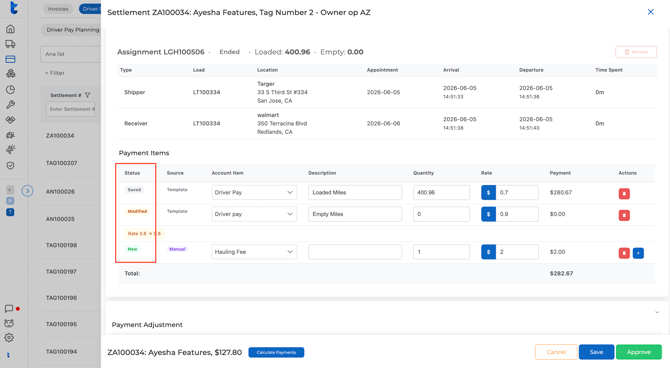Switch to the Invoices tab
670x368 pixels.
pos(58,9)
